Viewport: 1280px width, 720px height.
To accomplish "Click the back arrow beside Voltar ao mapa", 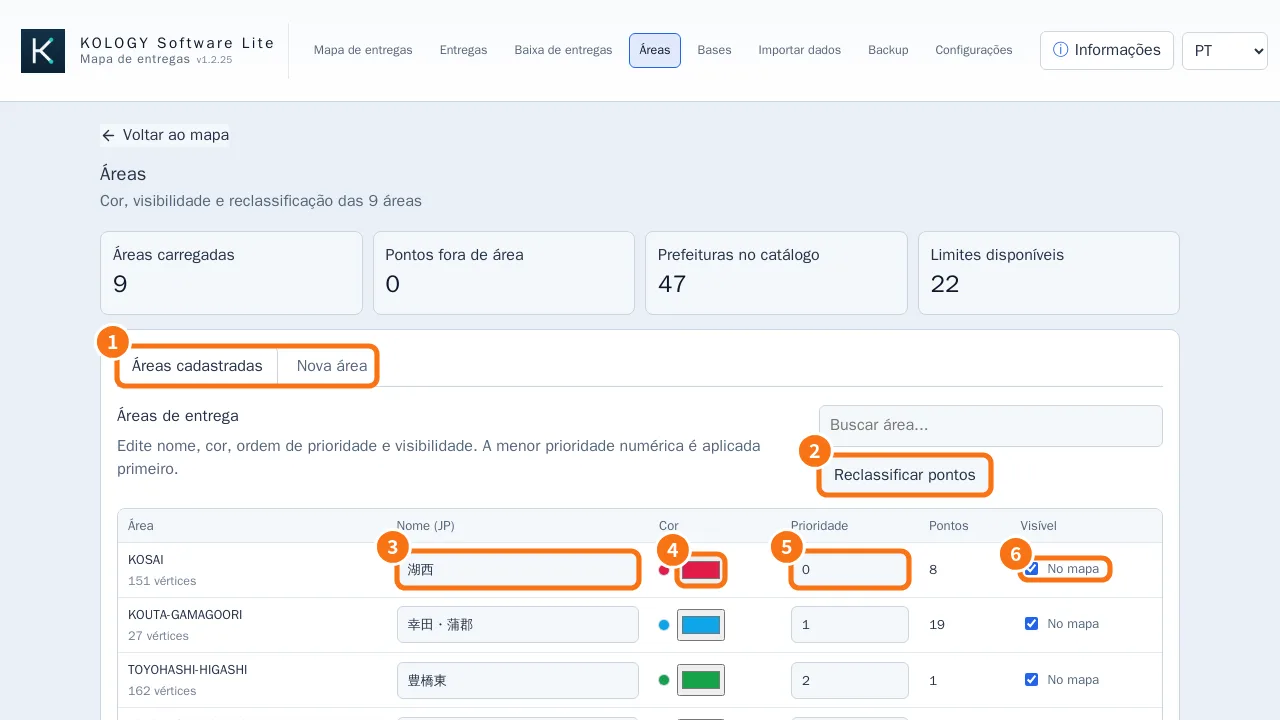I will 108,135.
